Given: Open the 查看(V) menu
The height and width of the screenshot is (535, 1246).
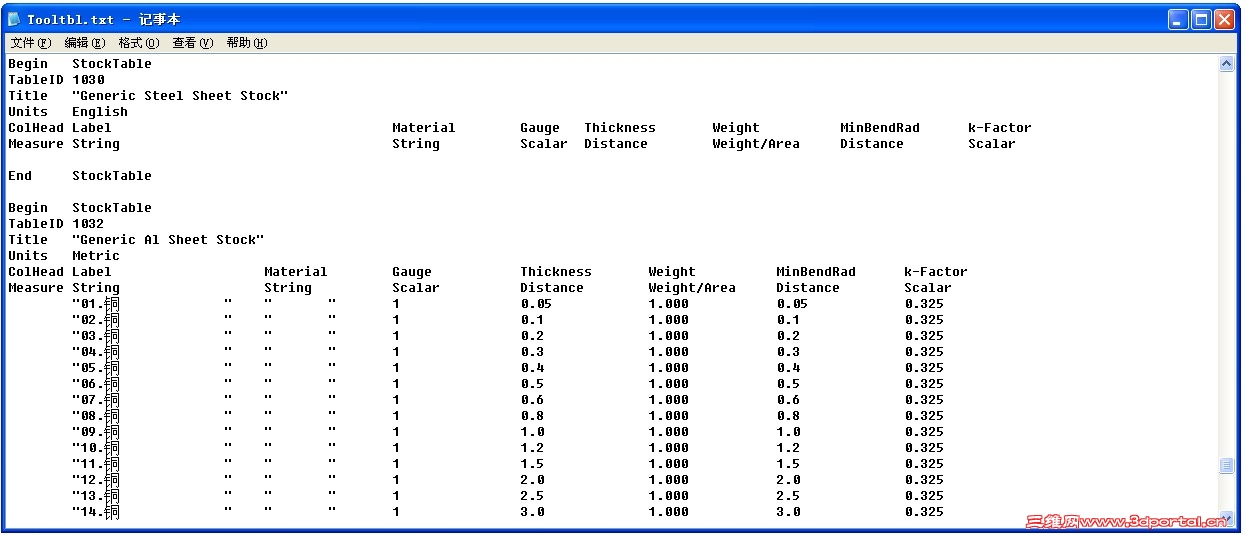Looking at the screenshot, I should point(192,43).
